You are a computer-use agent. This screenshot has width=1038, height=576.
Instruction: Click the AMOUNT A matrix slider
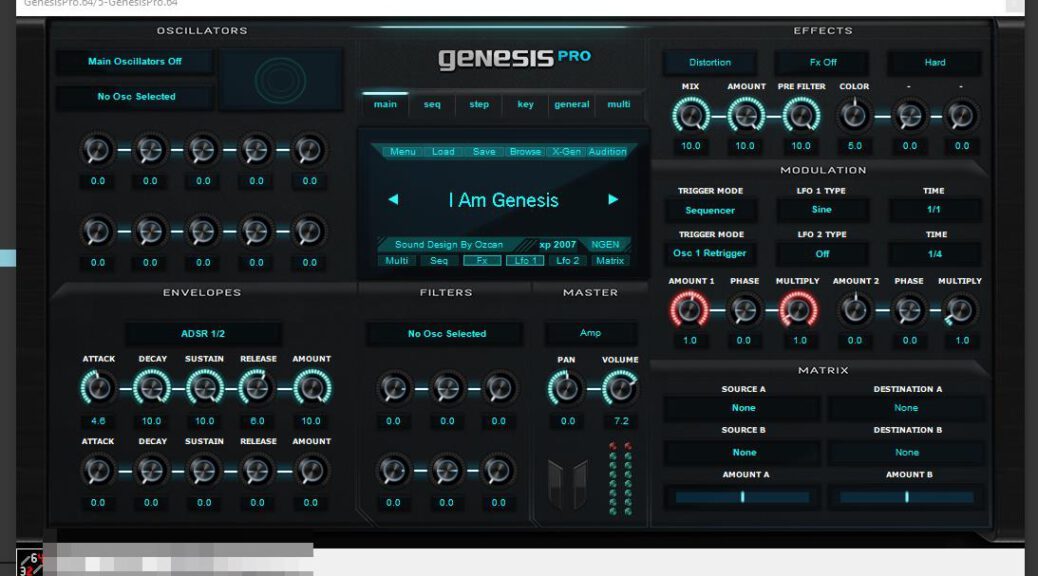click(743, 497)
